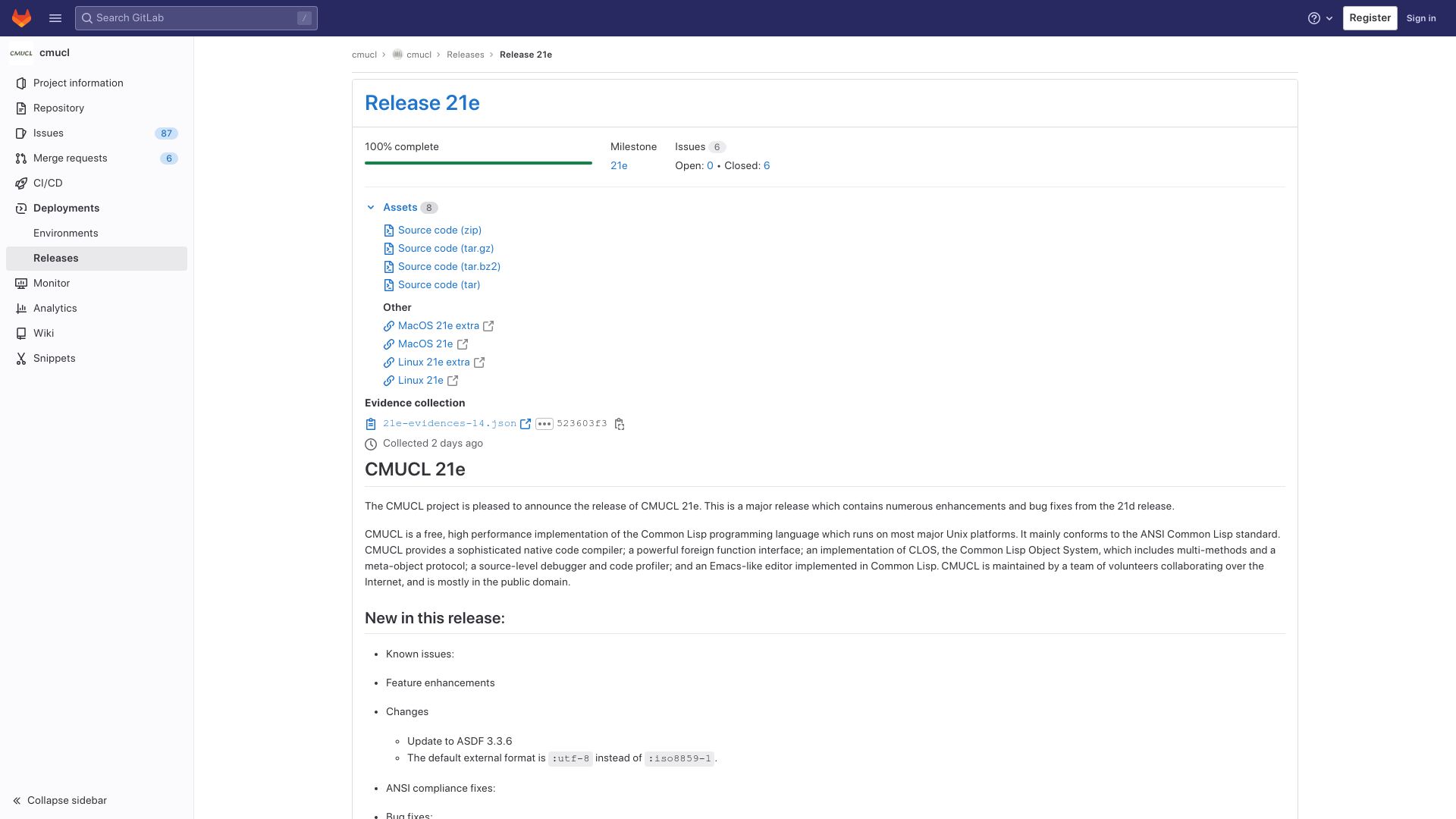Open the Help dropdown menu
The height and width of the screenshot is (819, 1456).
(1320, 18)
